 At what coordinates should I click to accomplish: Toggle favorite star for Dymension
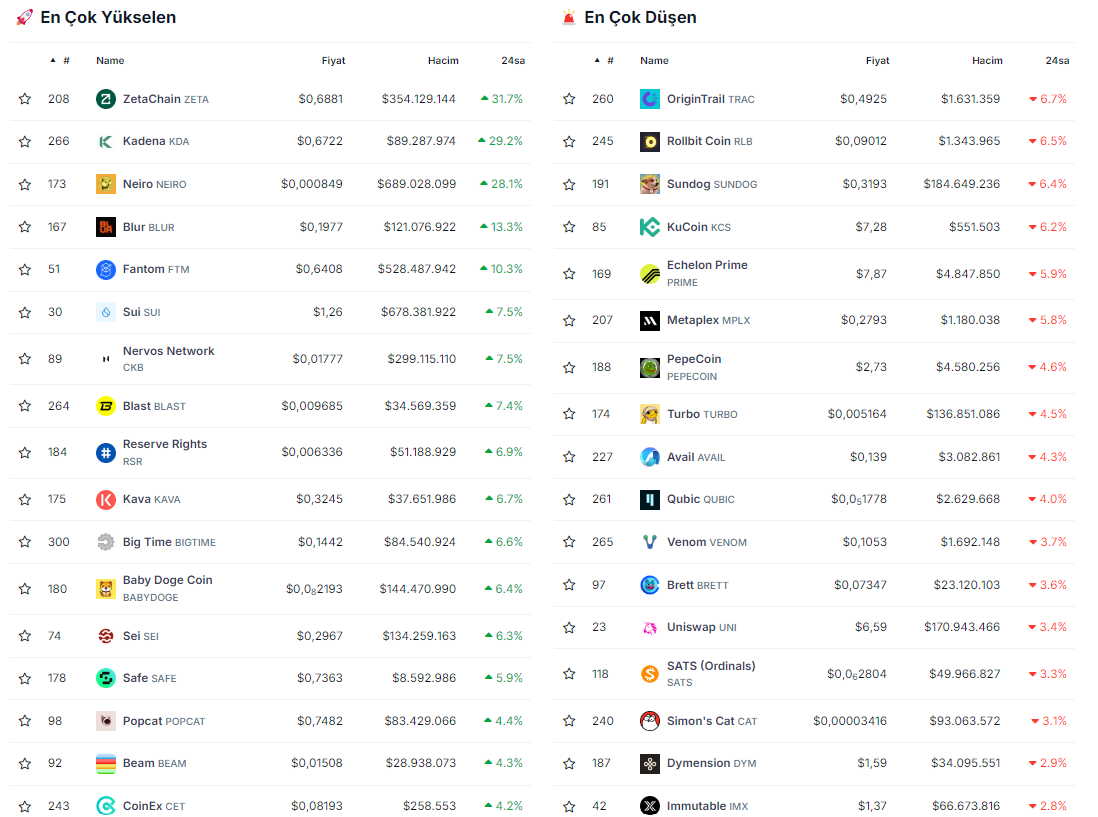coord(569,763)
